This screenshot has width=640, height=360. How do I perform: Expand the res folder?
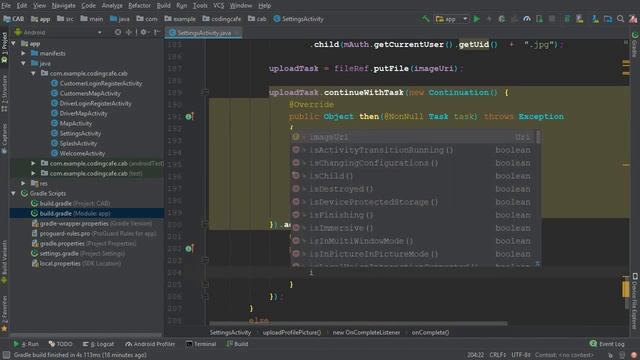coord(24,183)
